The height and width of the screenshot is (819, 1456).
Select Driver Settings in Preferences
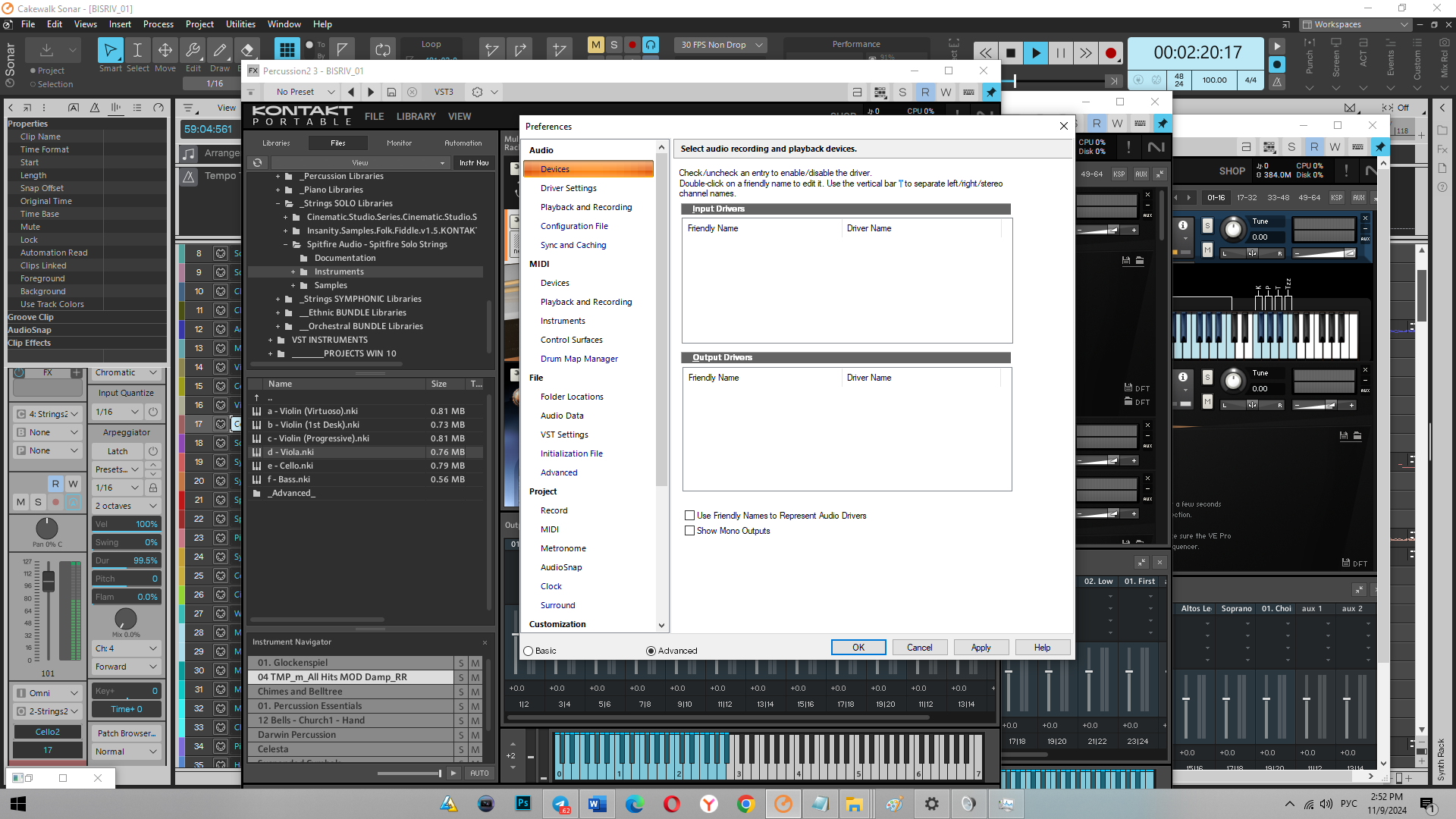click(568, 188)
